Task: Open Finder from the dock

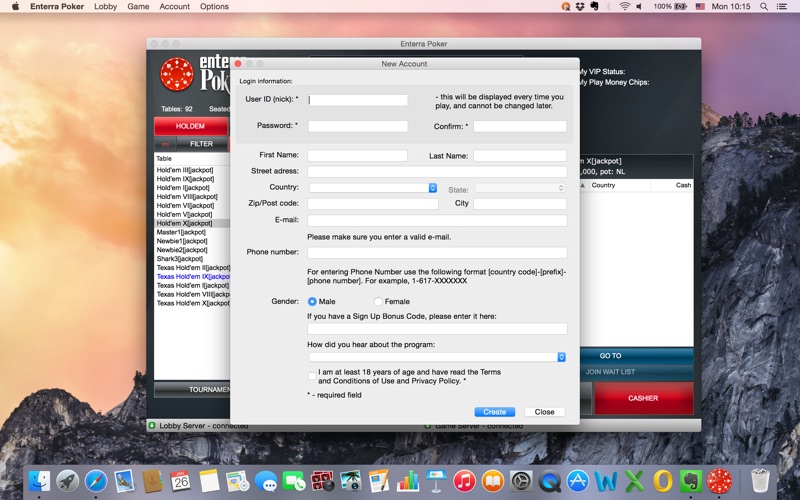Action: coord(39,481)
